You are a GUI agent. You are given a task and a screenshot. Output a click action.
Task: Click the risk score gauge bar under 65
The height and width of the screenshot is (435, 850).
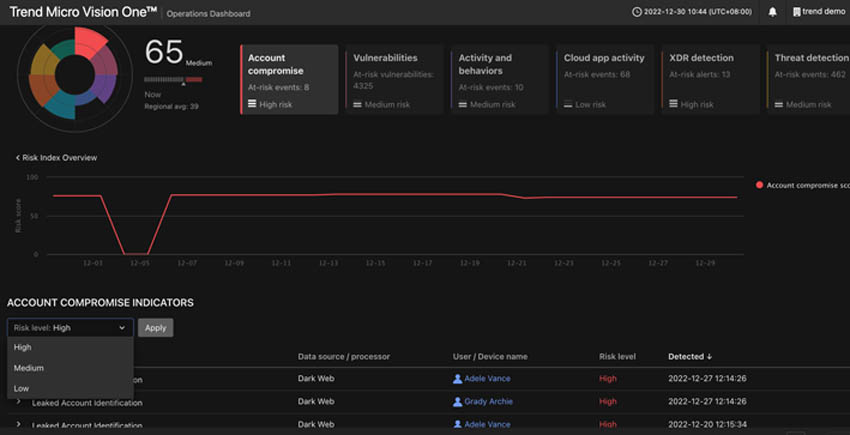pyautogui.click(x=173, y=80)
